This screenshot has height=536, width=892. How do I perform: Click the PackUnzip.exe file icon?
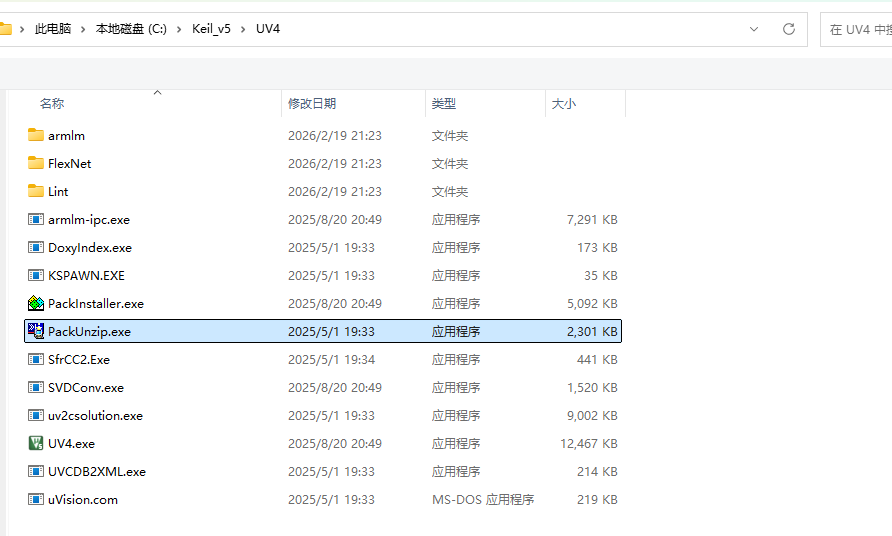(x=36, y=331)
